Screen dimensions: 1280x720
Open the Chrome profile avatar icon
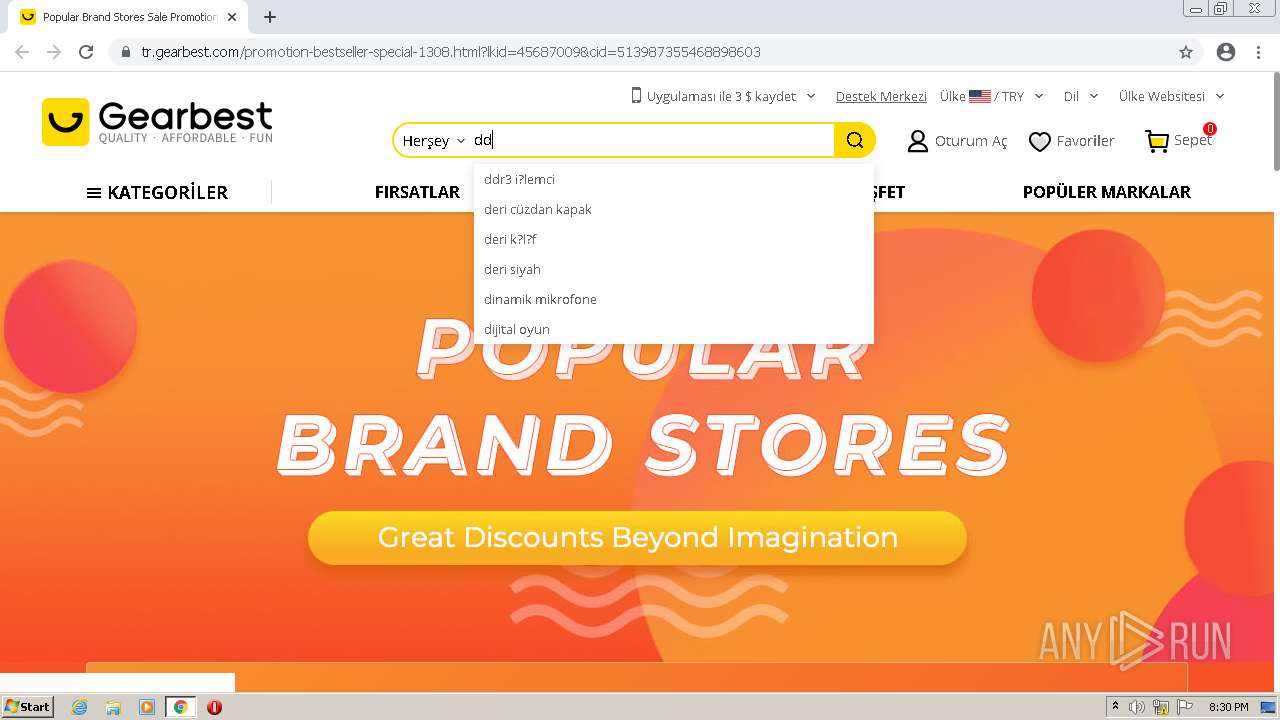[x=1226, y=52]
